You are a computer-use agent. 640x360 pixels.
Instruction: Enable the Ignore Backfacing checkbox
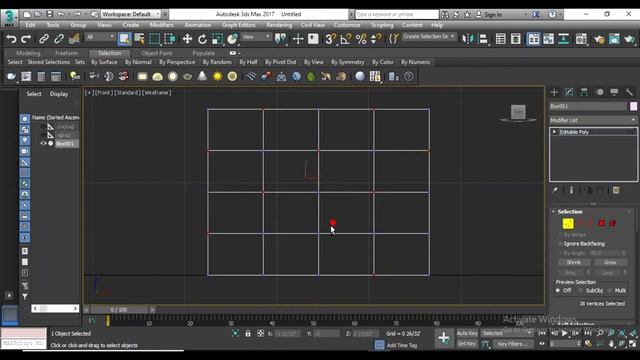click(561, 244)
